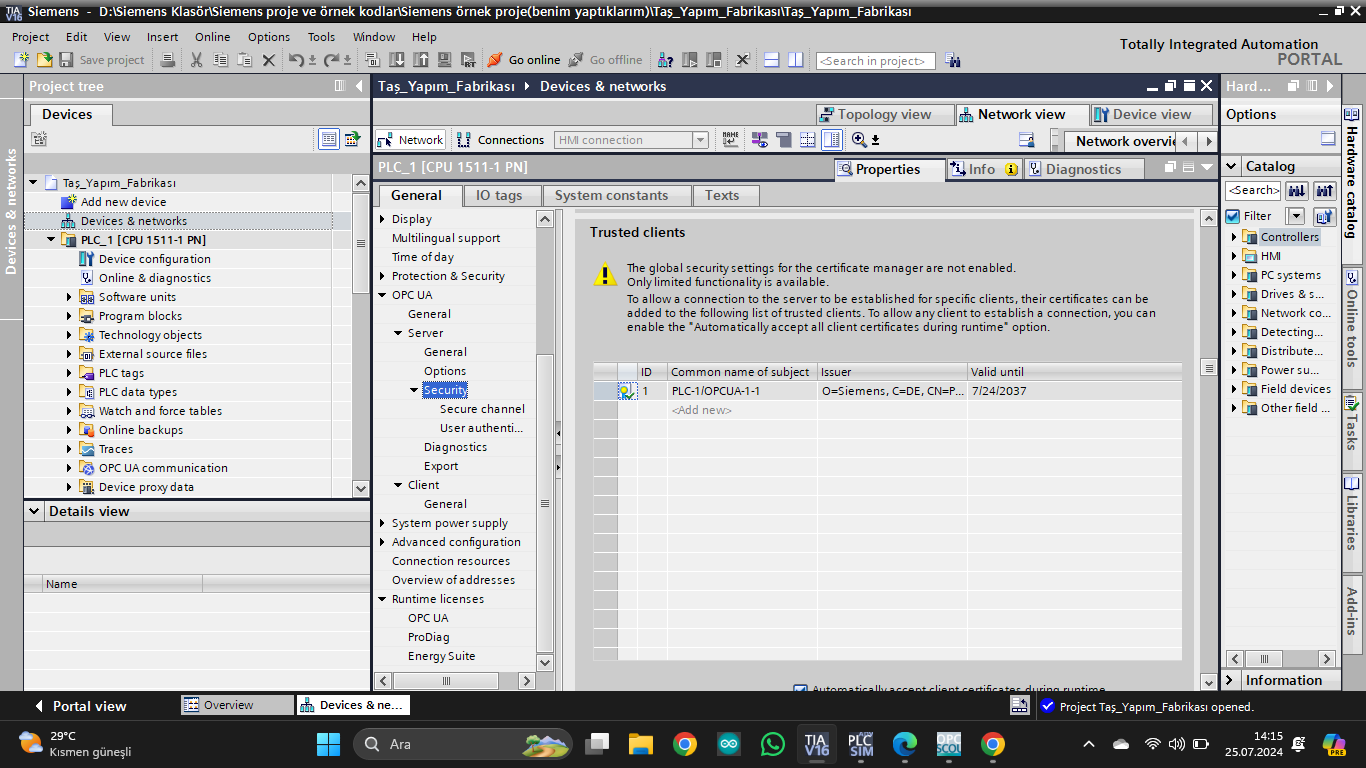
Task: Expand the Controllers catalog folder
Action: (1234, 237)
